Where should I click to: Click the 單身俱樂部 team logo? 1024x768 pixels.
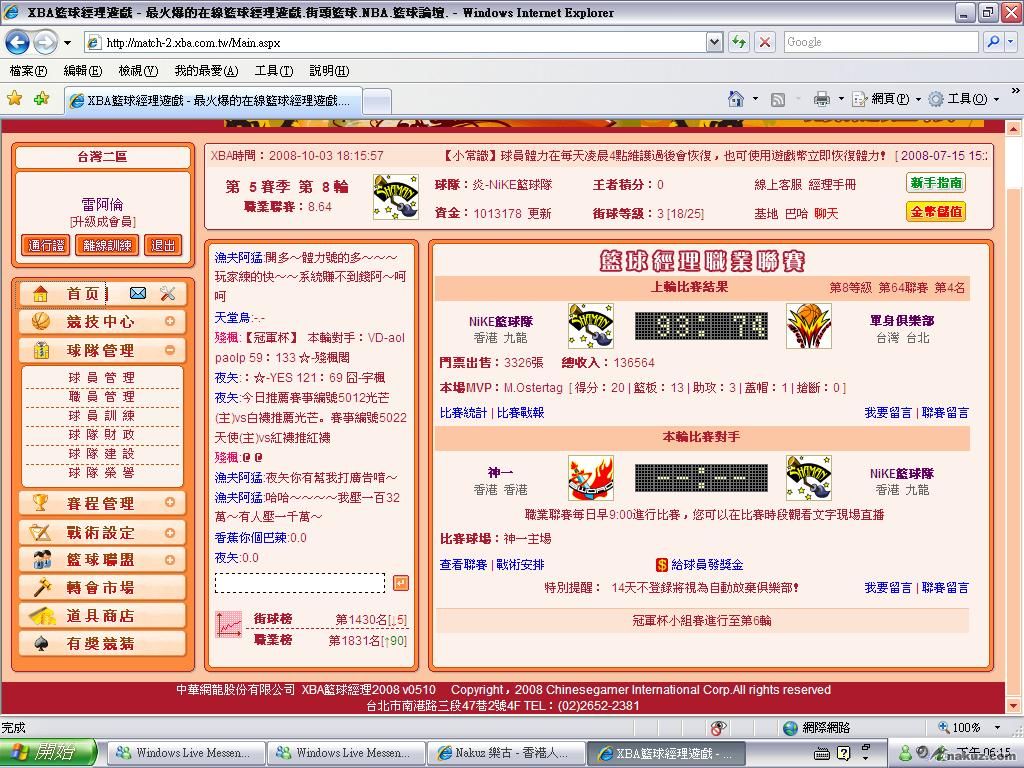point(808,326)
